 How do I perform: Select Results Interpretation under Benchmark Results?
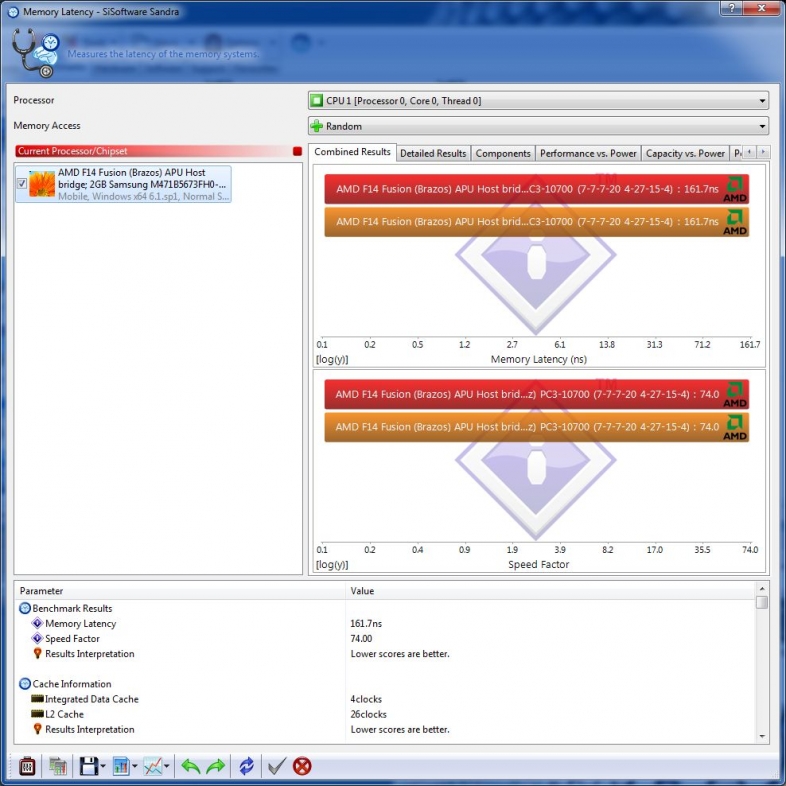pyautogui.click(x=384, y=654)
